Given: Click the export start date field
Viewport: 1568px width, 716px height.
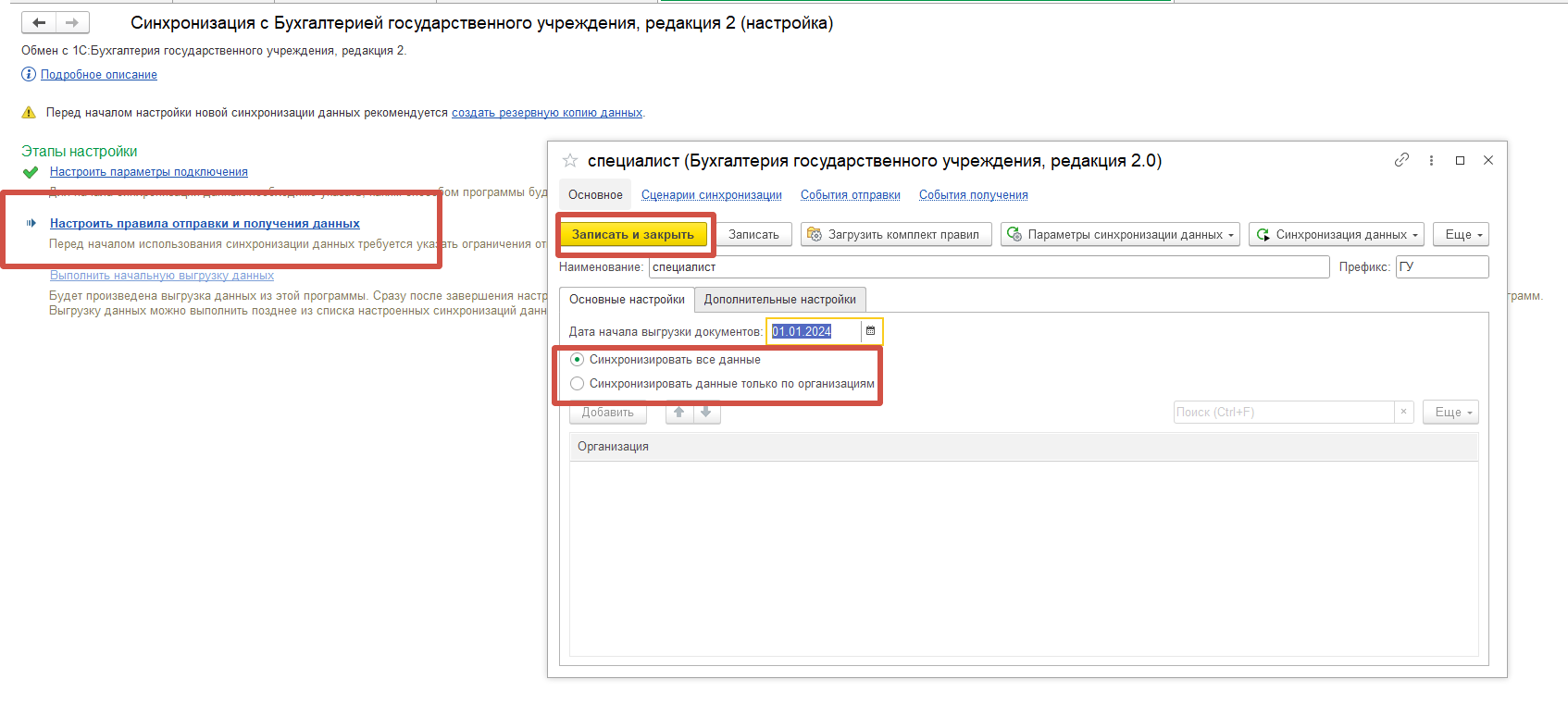Looking at the screenshot, I should point(814,331).
